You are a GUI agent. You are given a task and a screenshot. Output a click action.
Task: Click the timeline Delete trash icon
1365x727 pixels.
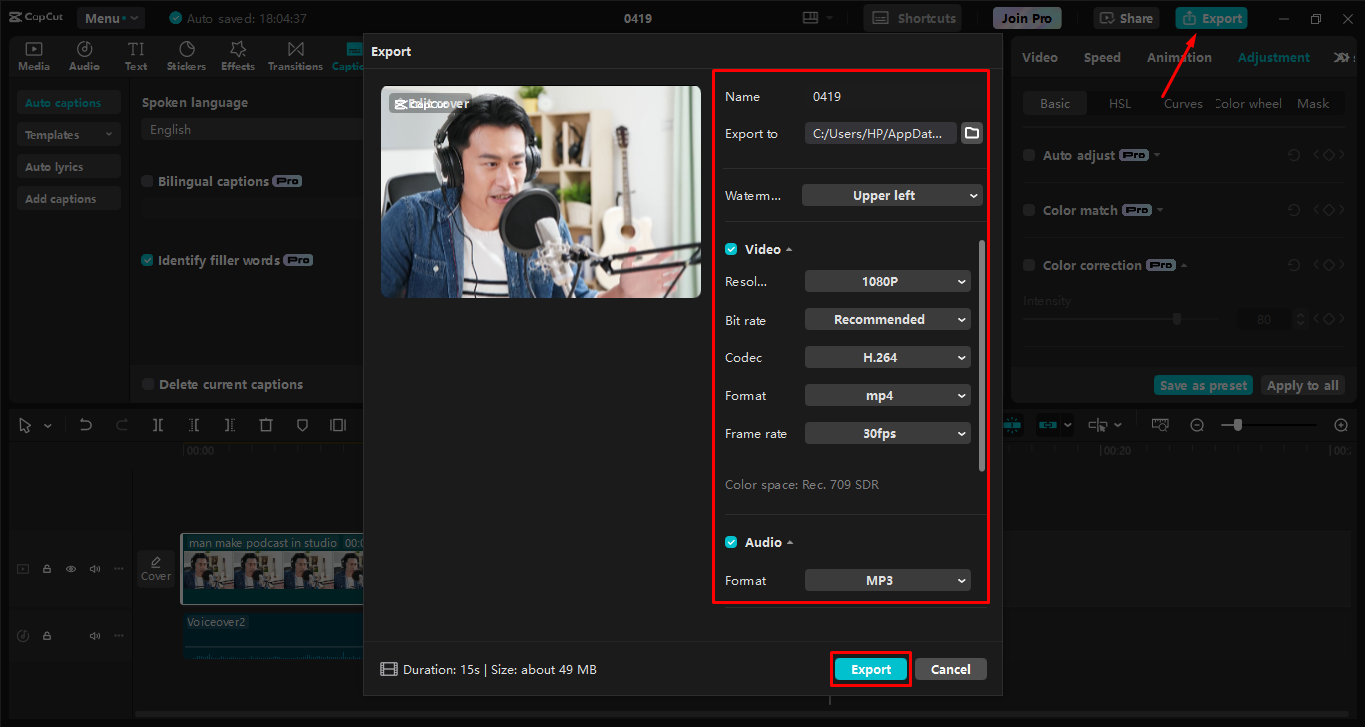tap(266, 425)
